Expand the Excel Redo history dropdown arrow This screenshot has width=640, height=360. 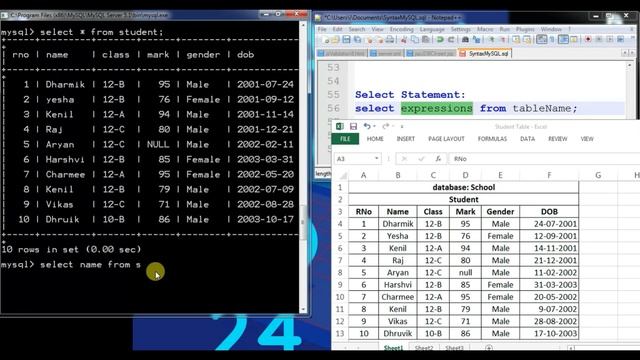click(392, 127)
